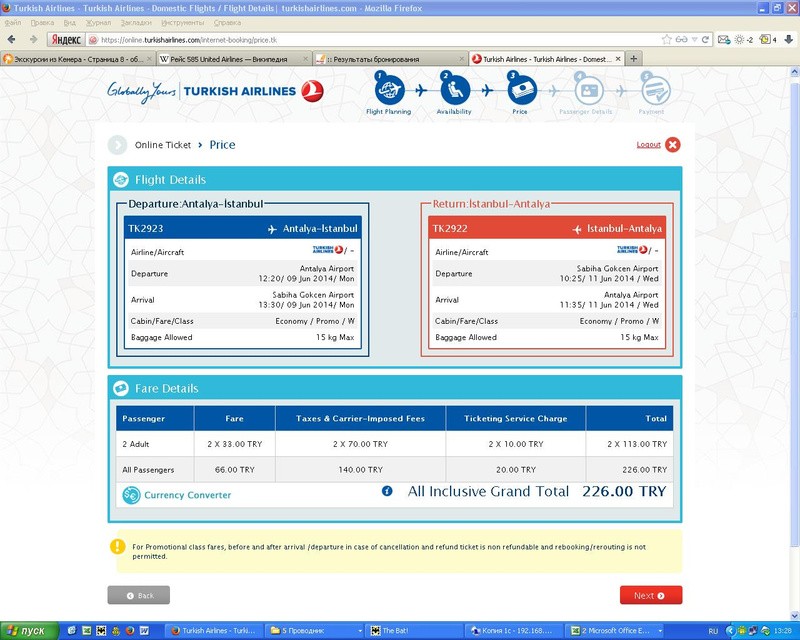800x640 pixels.
Task: Click the Price step icon
Action: tap(521, 89)
